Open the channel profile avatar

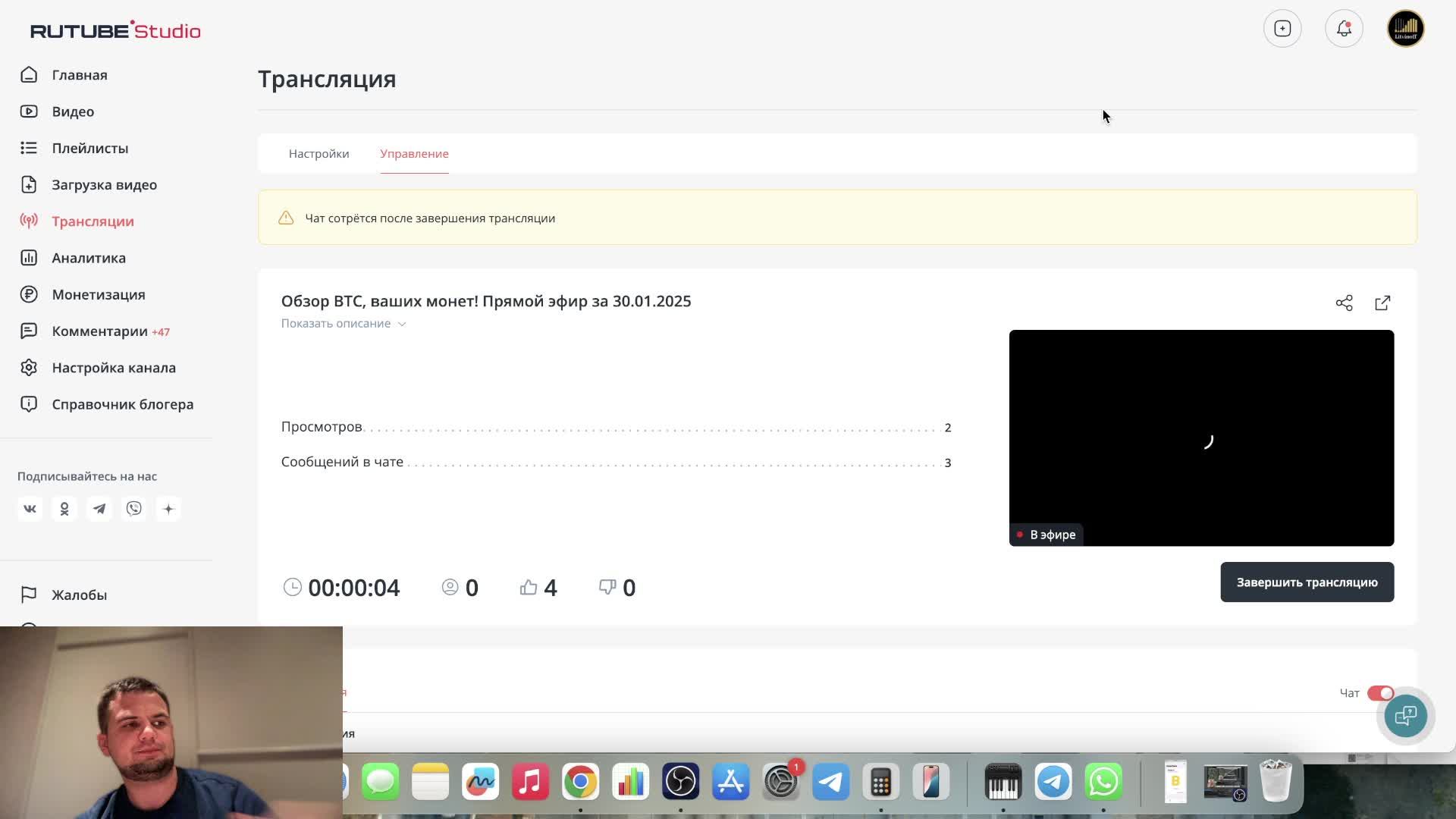(x=1405, y=29)
